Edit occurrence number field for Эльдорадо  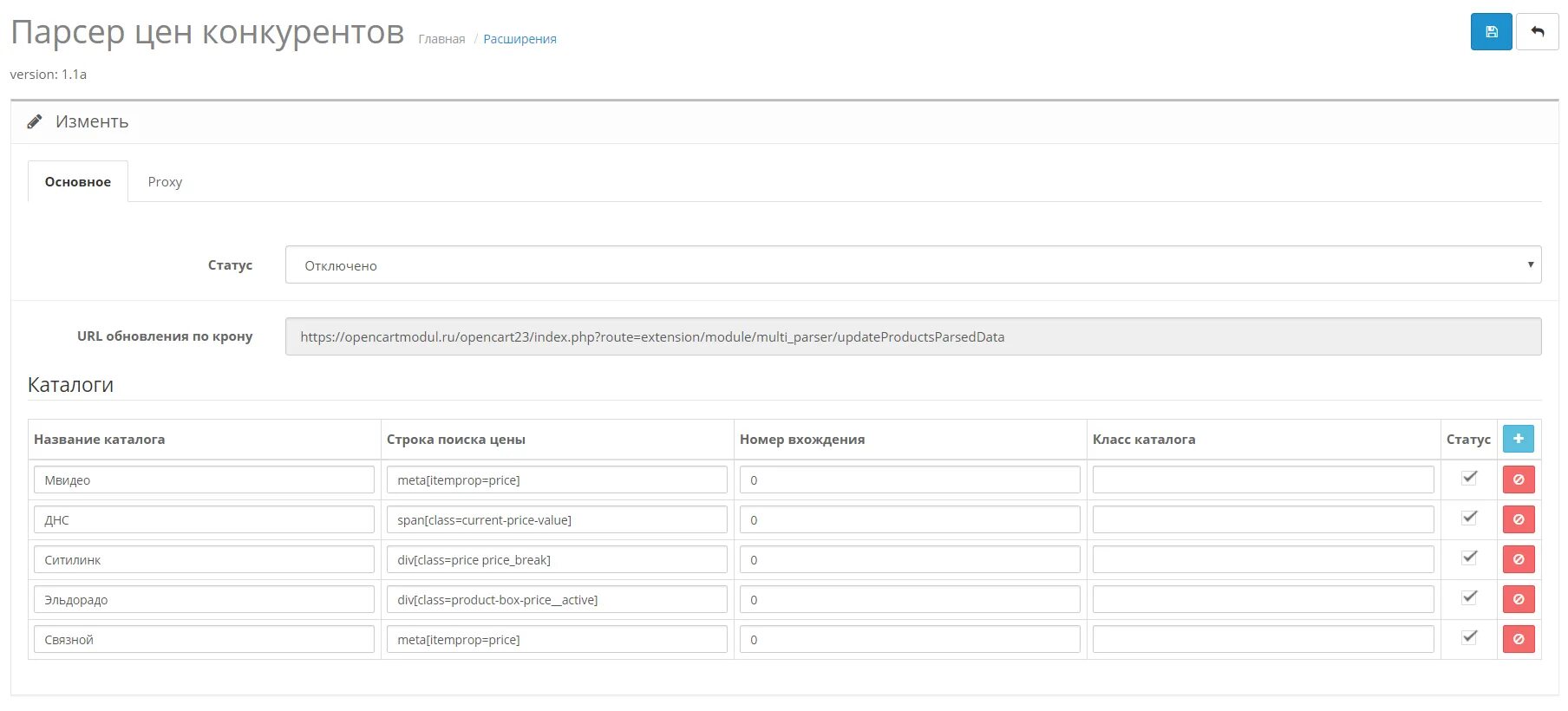click(x=910, y=599)
